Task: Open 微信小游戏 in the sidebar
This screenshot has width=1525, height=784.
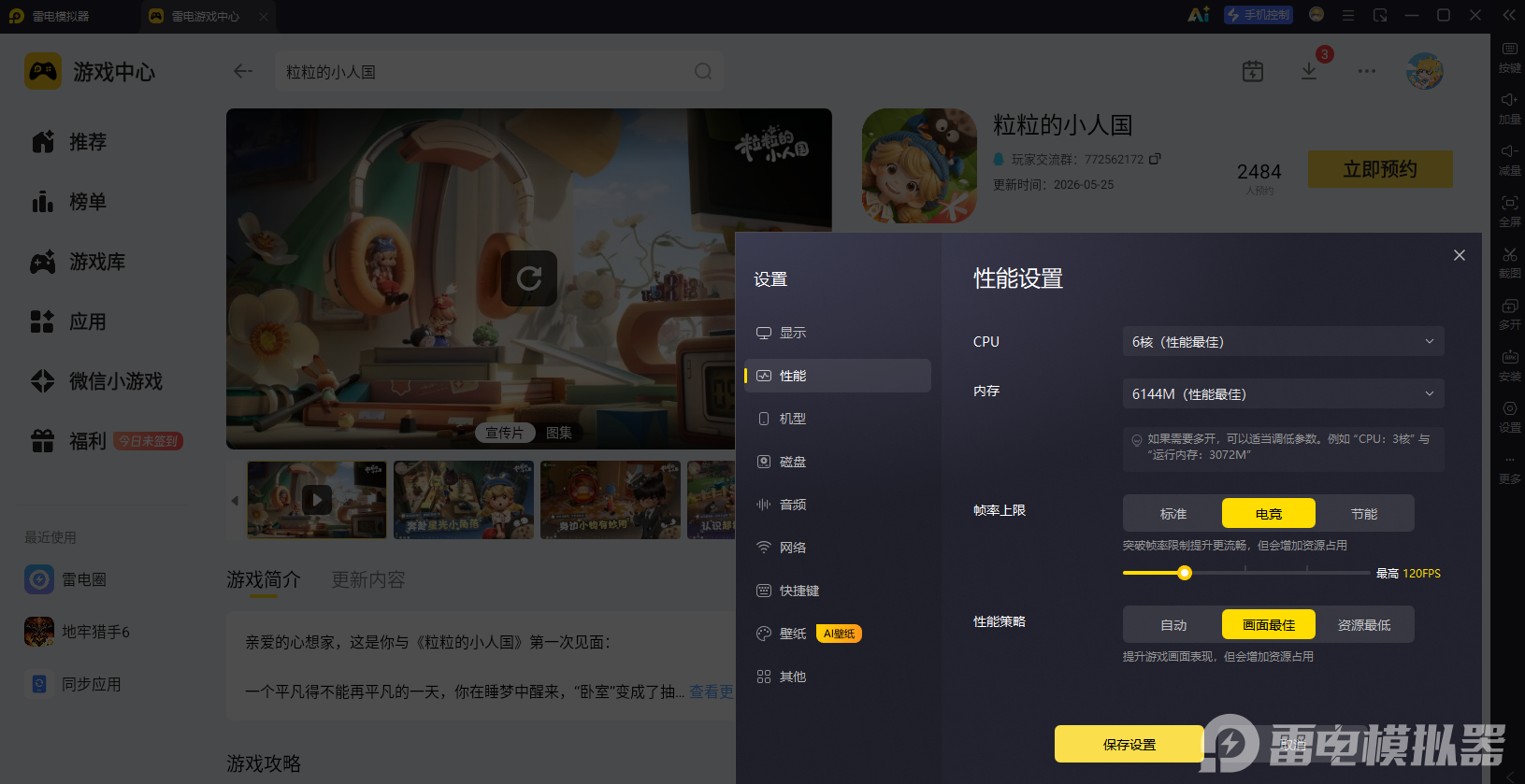Action: pyautogui.click(x=97, y=381)
